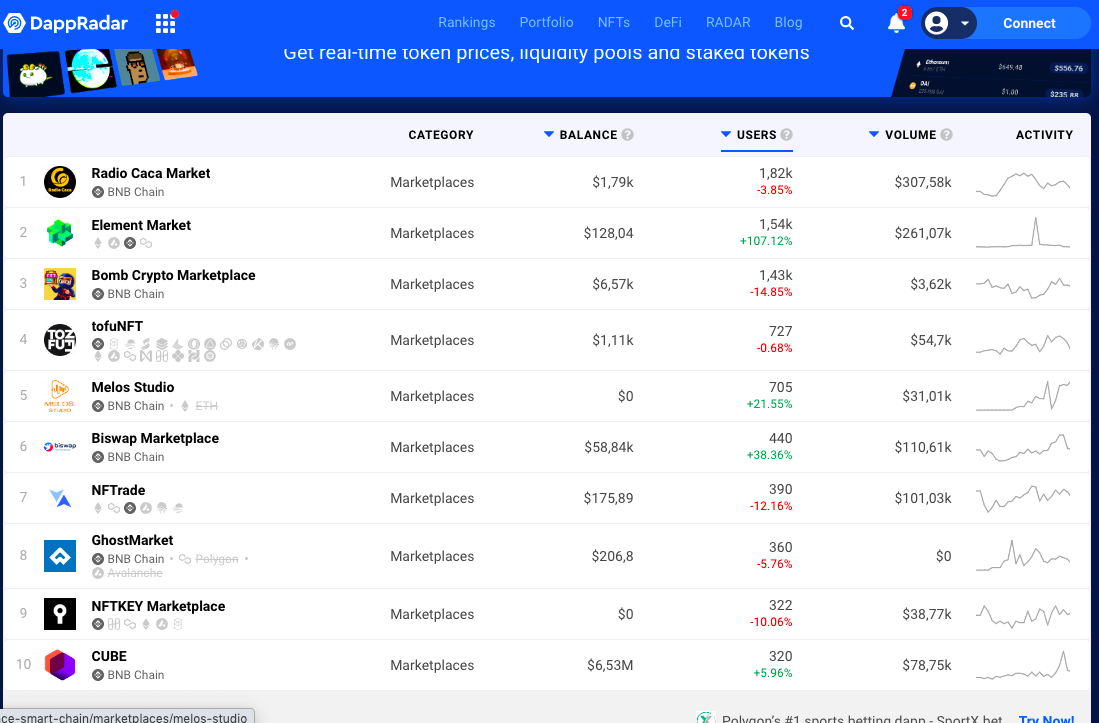Click the token prices banner headline

tap(546, 53)
